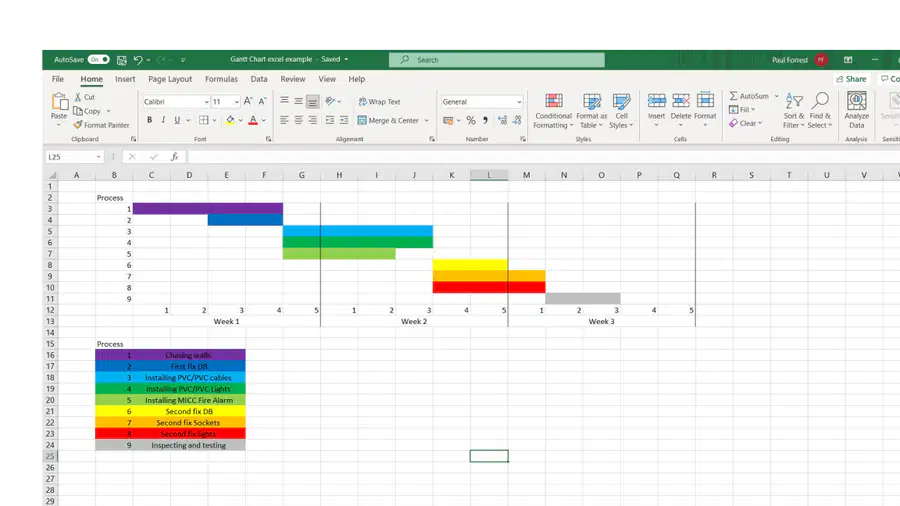Image resolution: width=900 pixels, height=506 pixels.
Task: Click the Fill Color bucket icon
Action: 230,120
